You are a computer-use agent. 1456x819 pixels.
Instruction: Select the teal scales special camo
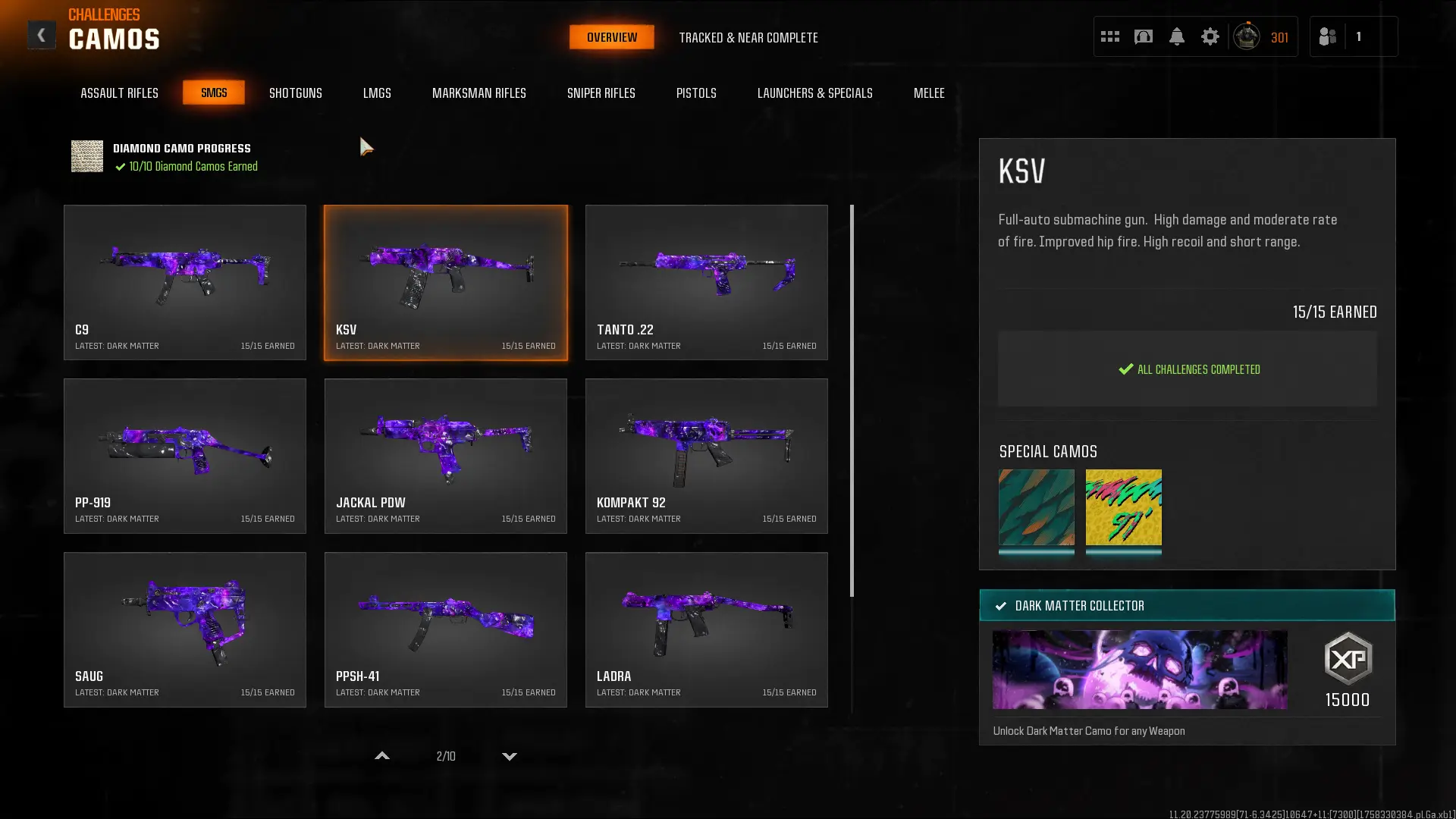point(1036,507)
